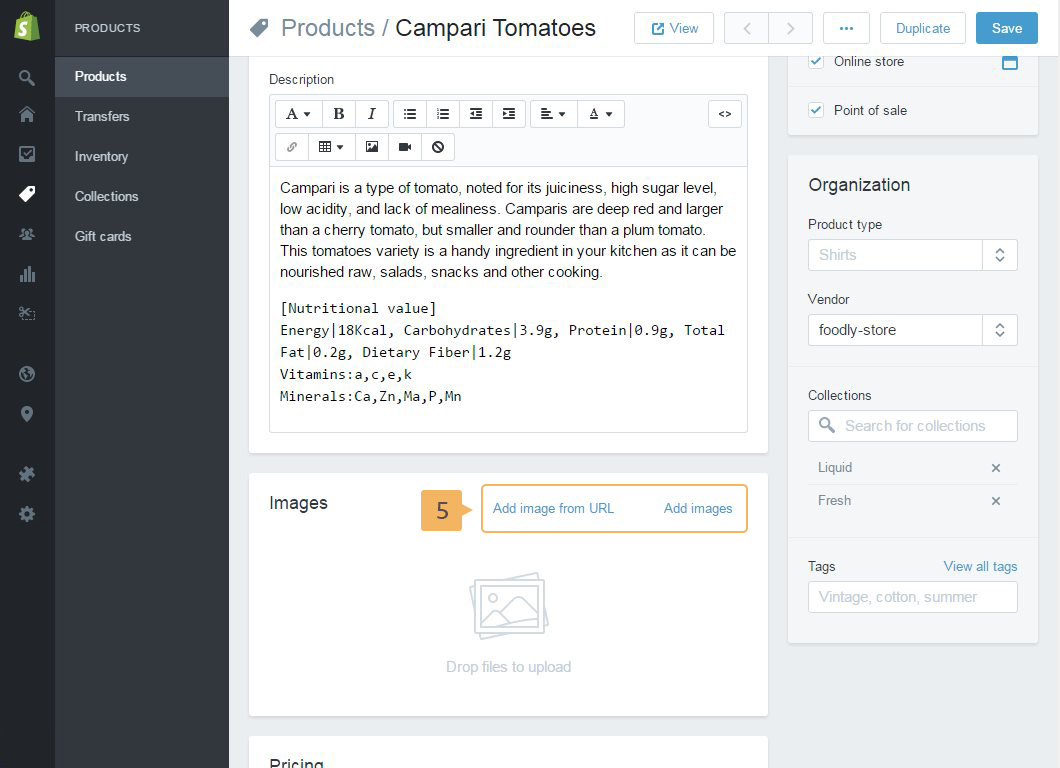Open the text color dropdown
The image size is (1060, 768).
click(600, 114)
